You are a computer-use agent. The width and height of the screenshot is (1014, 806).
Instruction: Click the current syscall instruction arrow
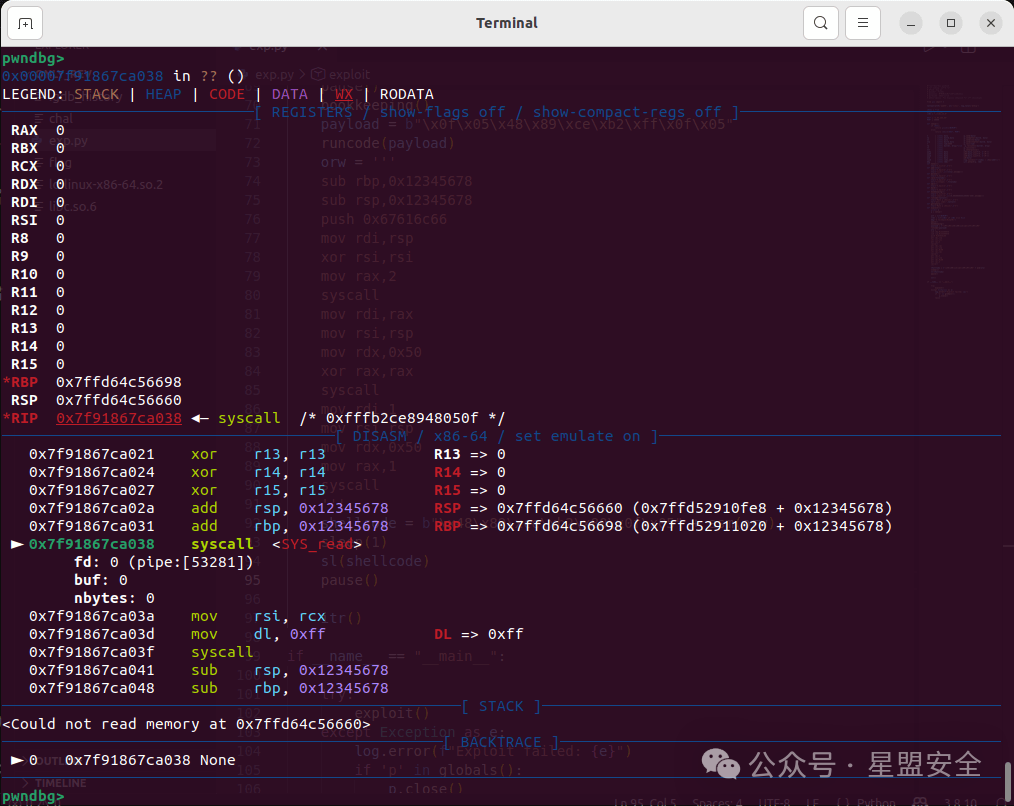click(x=17, y=544)
